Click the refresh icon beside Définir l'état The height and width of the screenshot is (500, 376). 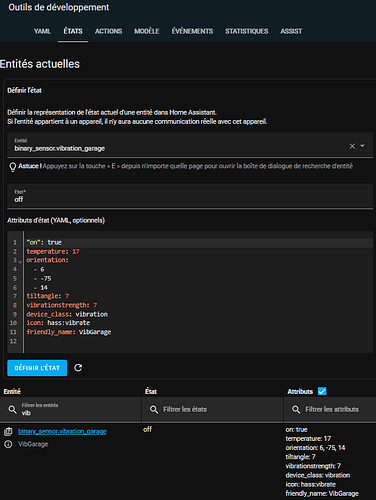[78, 368]
